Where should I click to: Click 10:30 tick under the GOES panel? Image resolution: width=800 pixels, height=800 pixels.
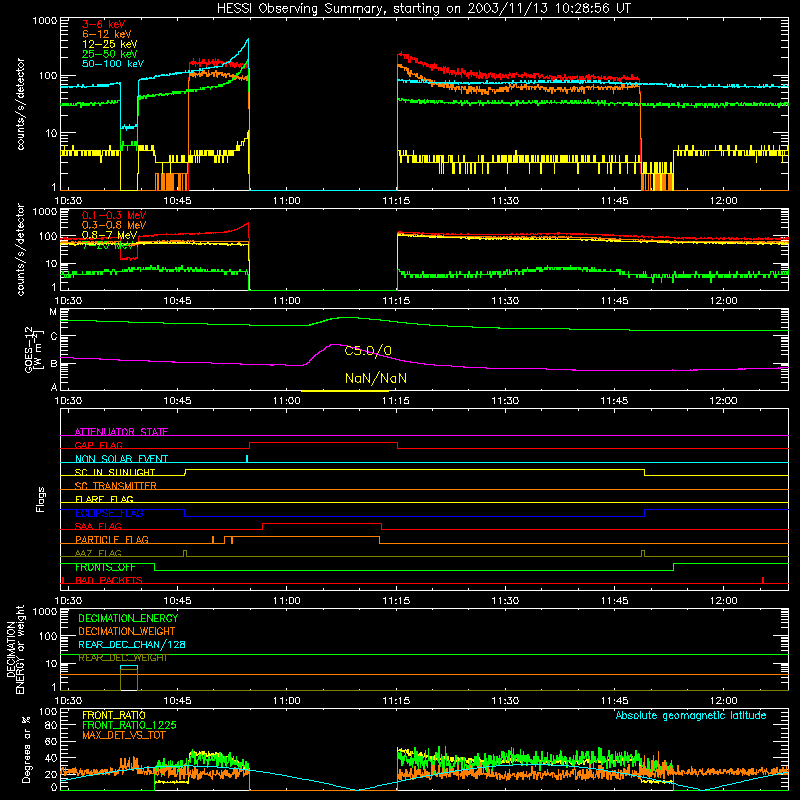(68, 401)
